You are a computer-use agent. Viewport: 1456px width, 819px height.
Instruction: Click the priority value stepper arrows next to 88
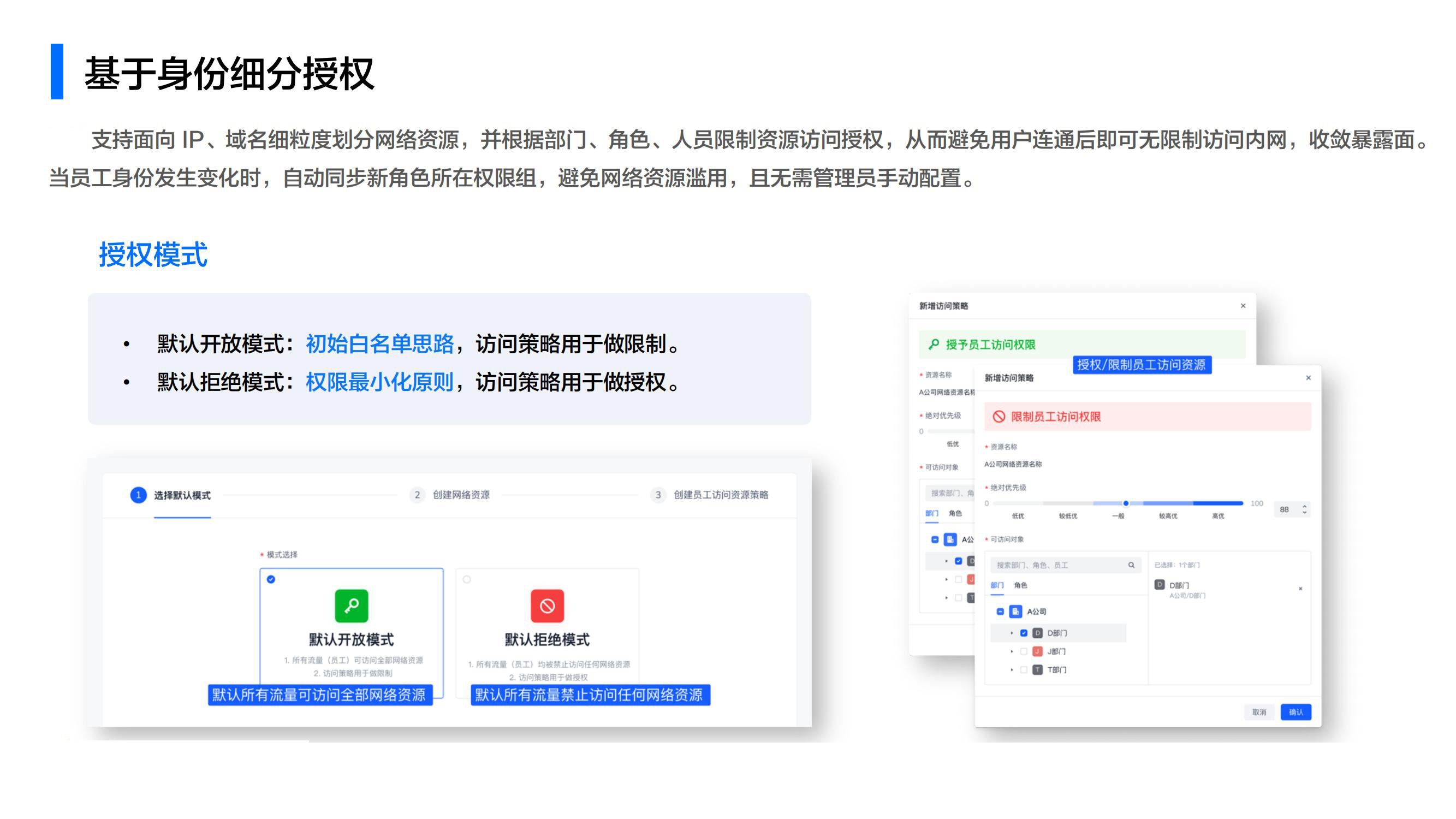1305,509
